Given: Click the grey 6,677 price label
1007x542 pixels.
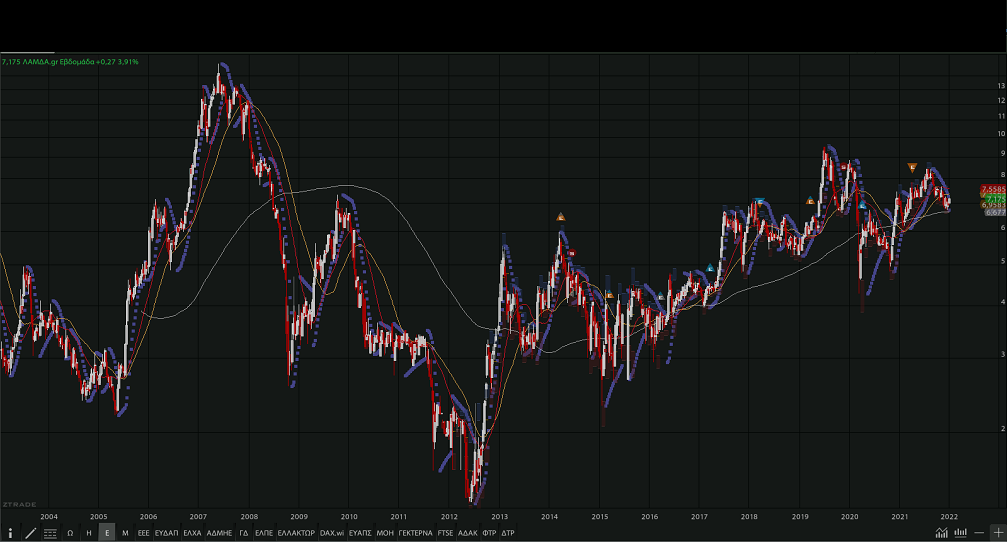Looking at the screenshot, I should [x=995, y=212].
